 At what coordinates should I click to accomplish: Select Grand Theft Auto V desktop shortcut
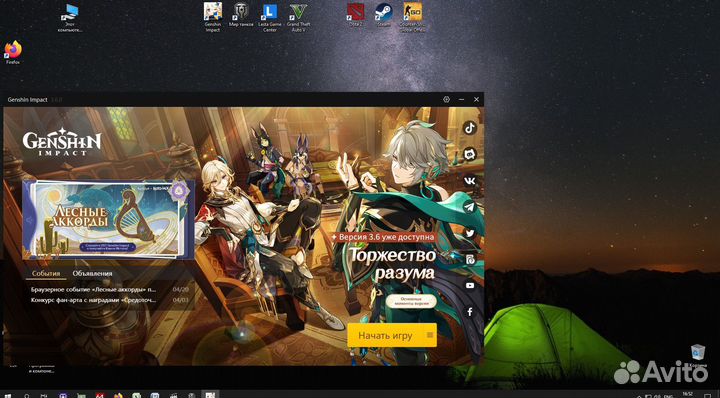click(298, 17)
